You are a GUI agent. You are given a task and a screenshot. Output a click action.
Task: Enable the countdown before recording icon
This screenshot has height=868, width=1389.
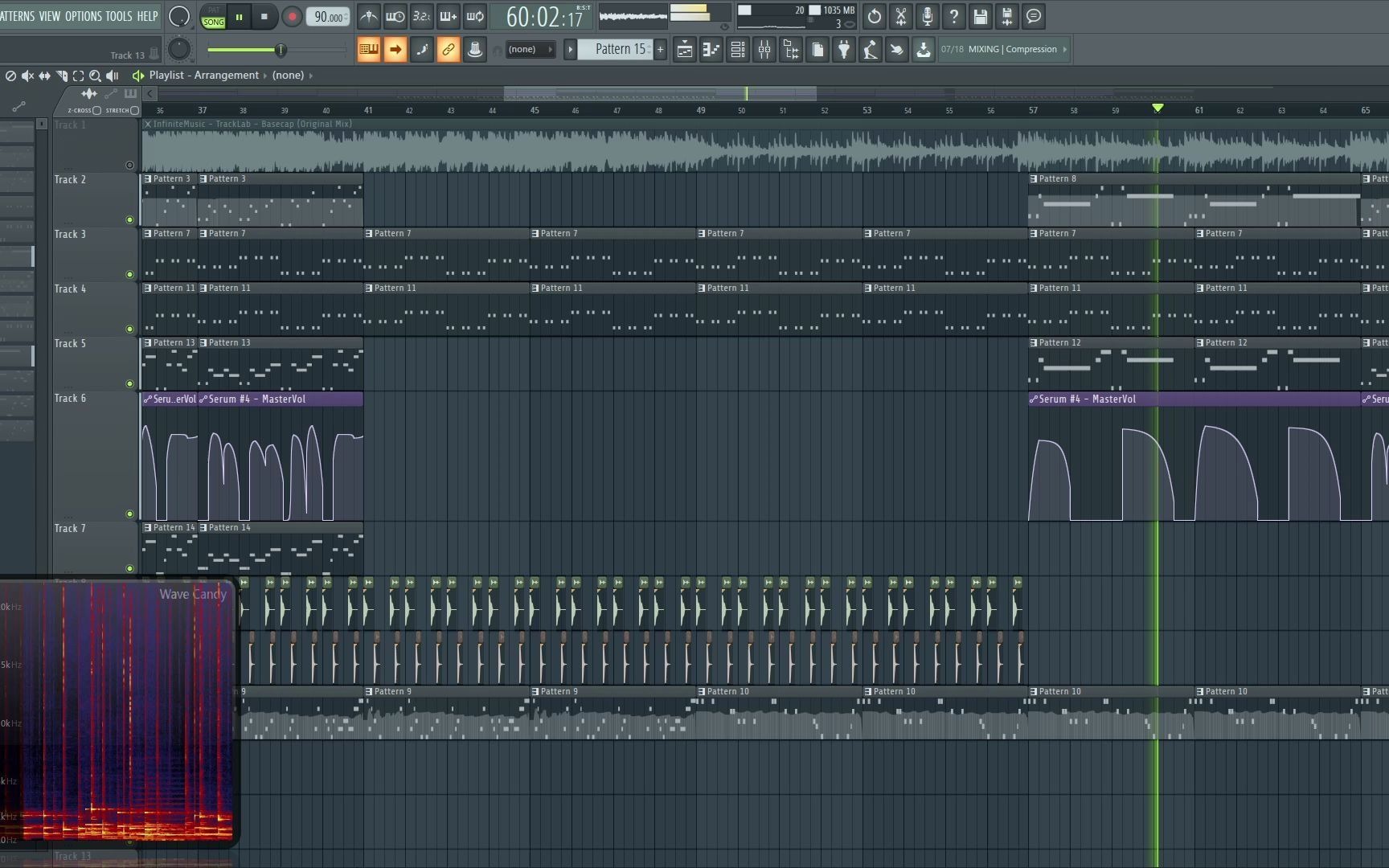[x=421, y=16]
